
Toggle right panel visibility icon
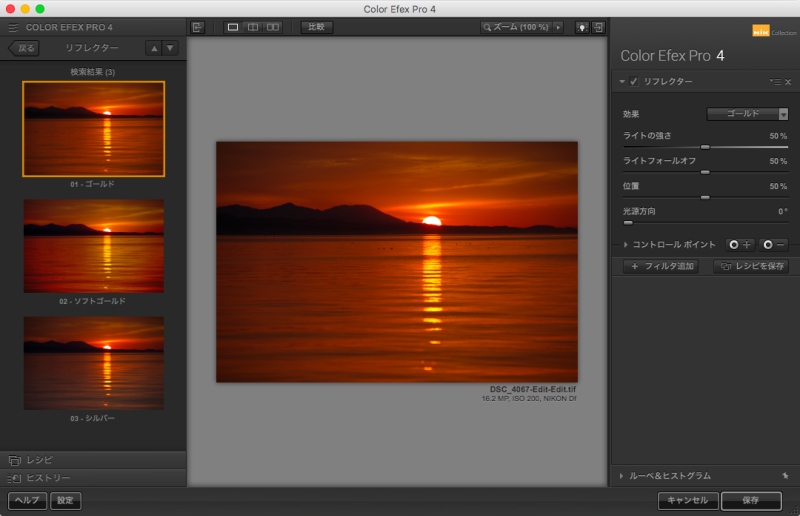pyautogui.click(x=598, y=27)
